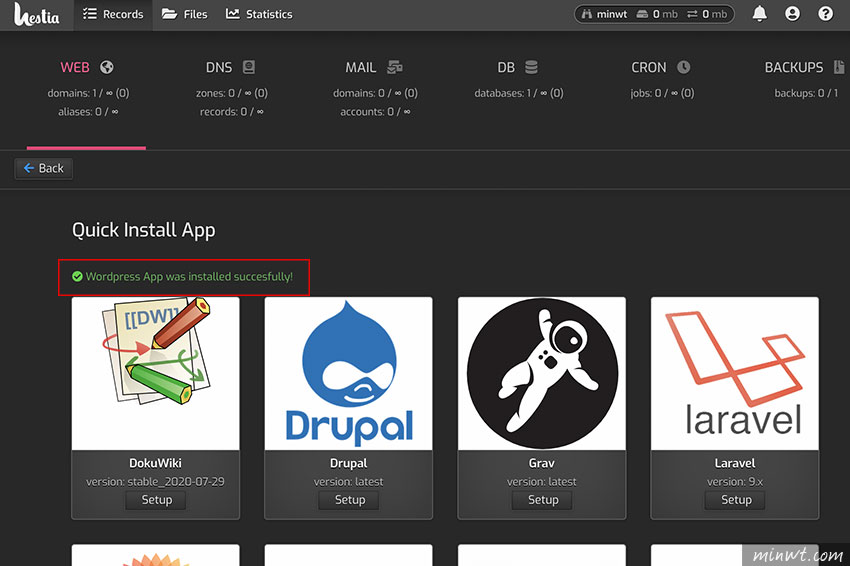Click the Drupal logo thumbnail

point(349,374)
